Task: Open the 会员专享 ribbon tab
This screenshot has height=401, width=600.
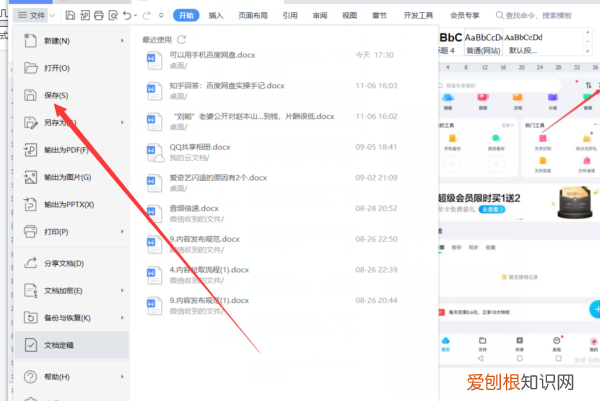Action: (x=465, y=15)
